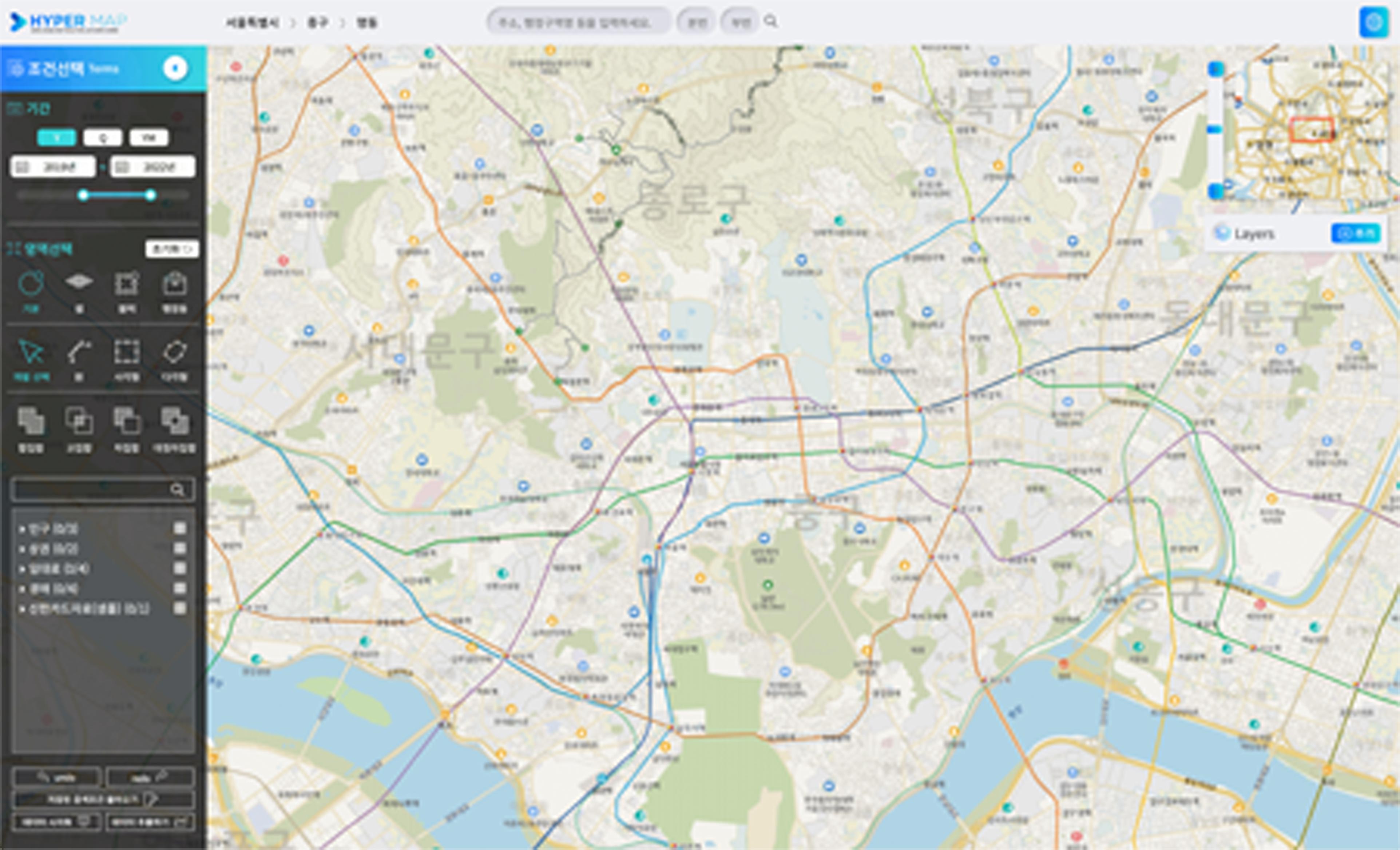The width and height of the screenshot is (1400, 850).
Task: Collapse the 조건선택 panel with round arrow
Action: 175,68
